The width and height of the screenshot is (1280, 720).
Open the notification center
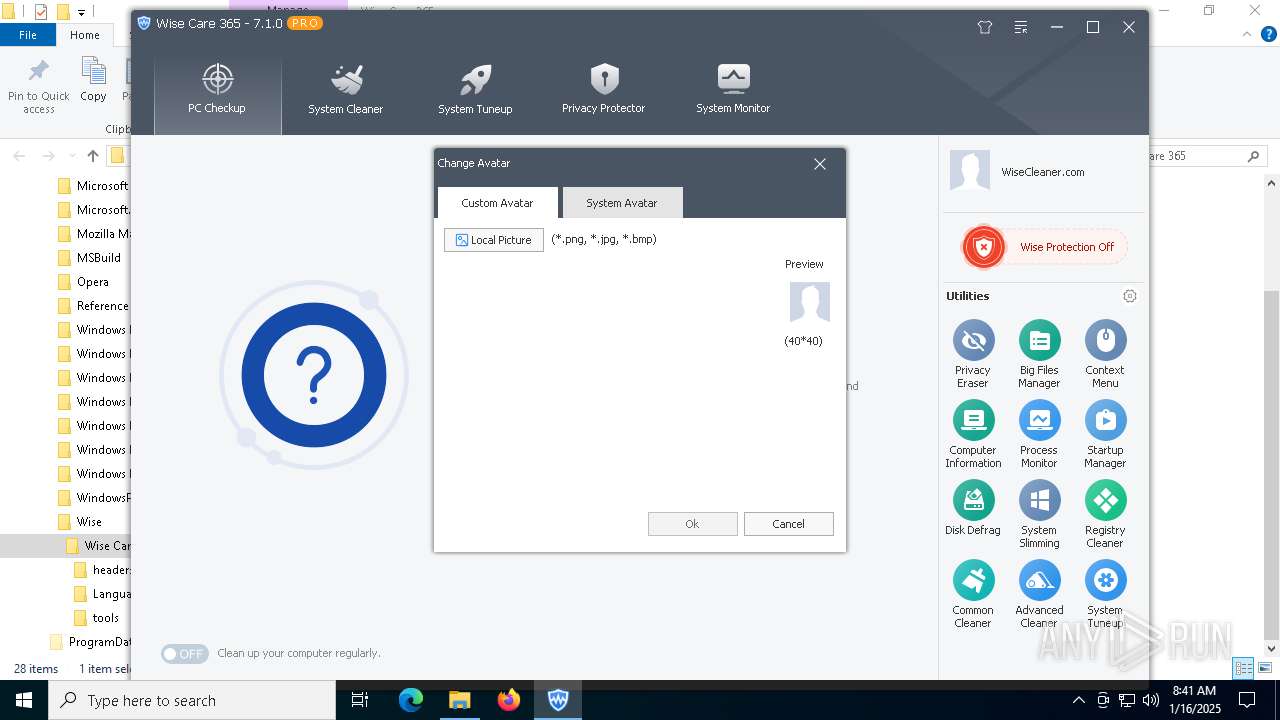tap(1247, 700)
